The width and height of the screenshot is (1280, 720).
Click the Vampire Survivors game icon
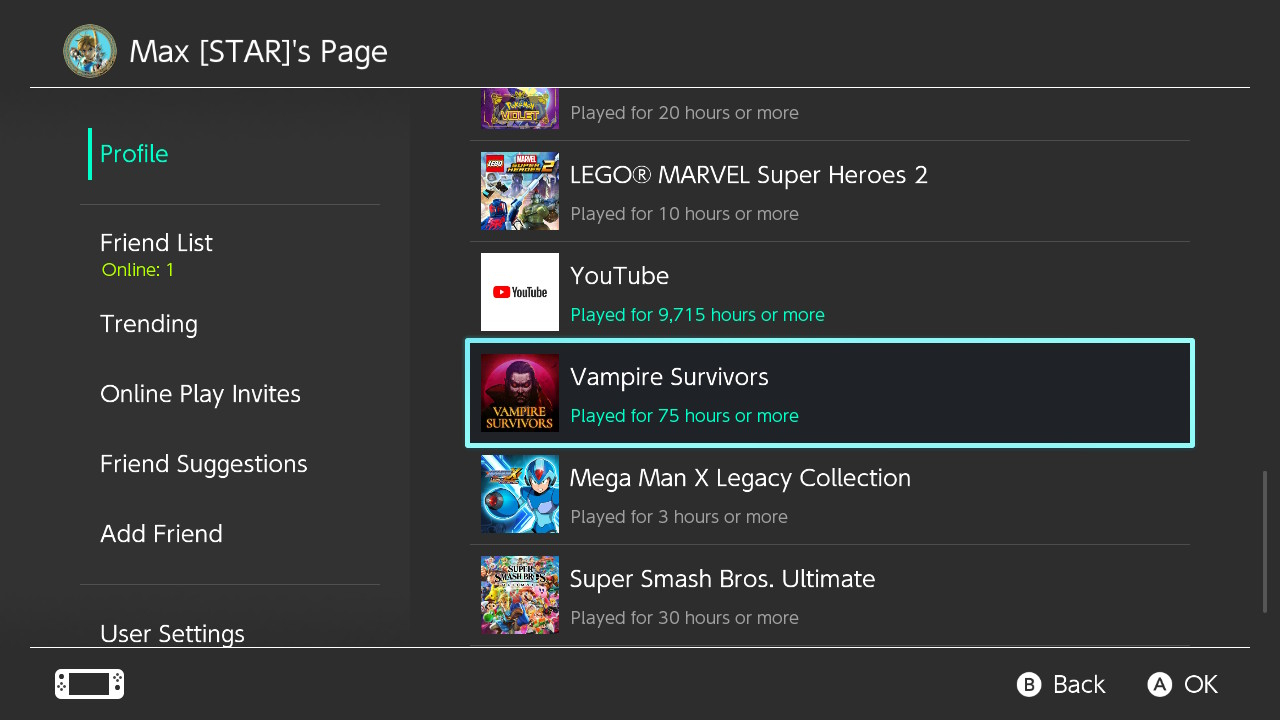pyautogui.click(x=520, y=393)
